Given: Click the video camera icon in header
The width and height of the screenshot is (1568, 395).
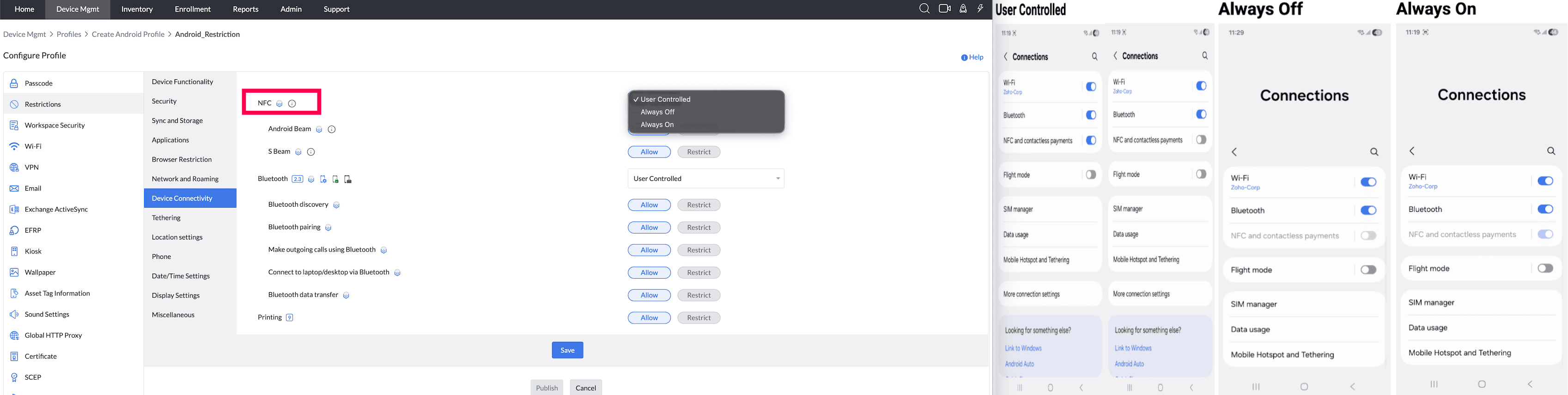Looking at the screenshot, I should [944, 8].
